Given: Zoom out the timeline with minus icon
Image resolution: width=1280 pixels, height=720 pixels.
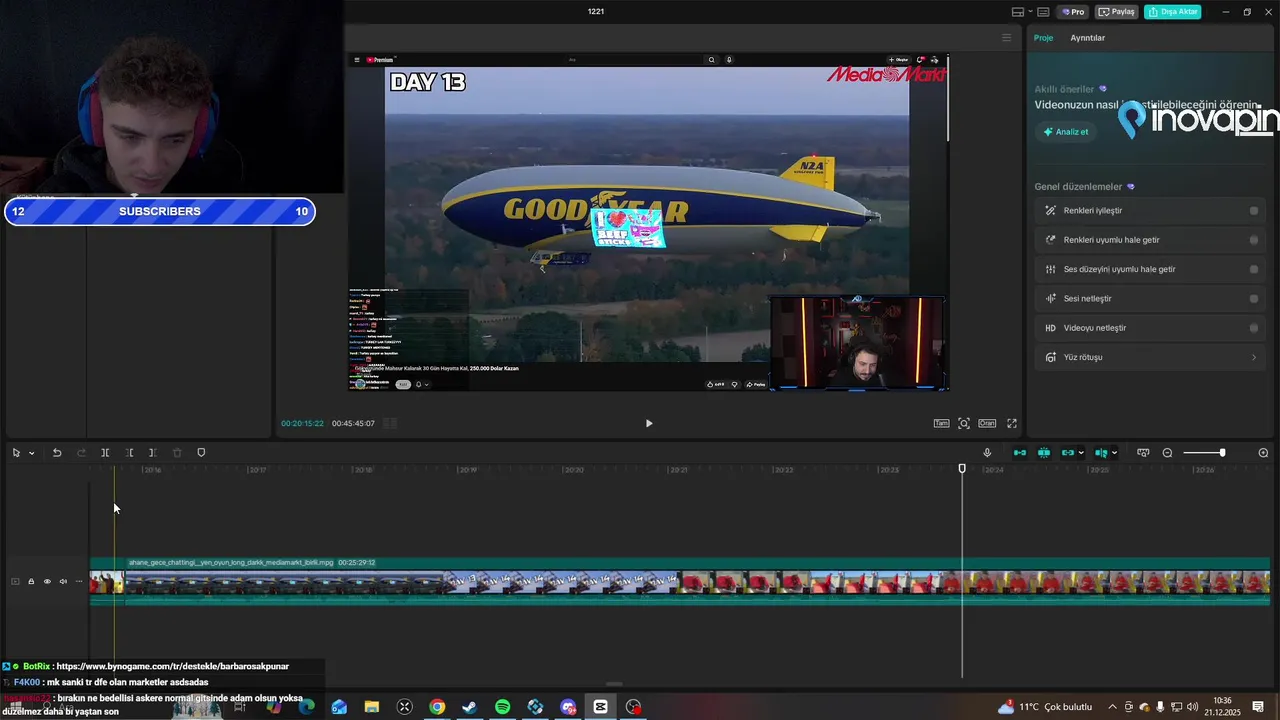Looking at the screenshot, I should click(x=1167, y=453).
